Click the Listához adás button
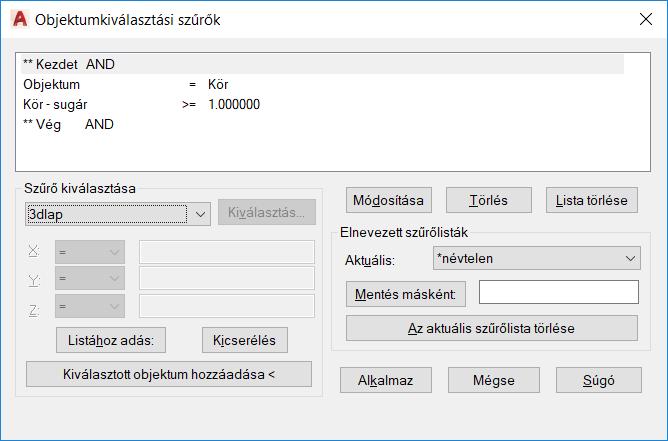 coord(111,340)
